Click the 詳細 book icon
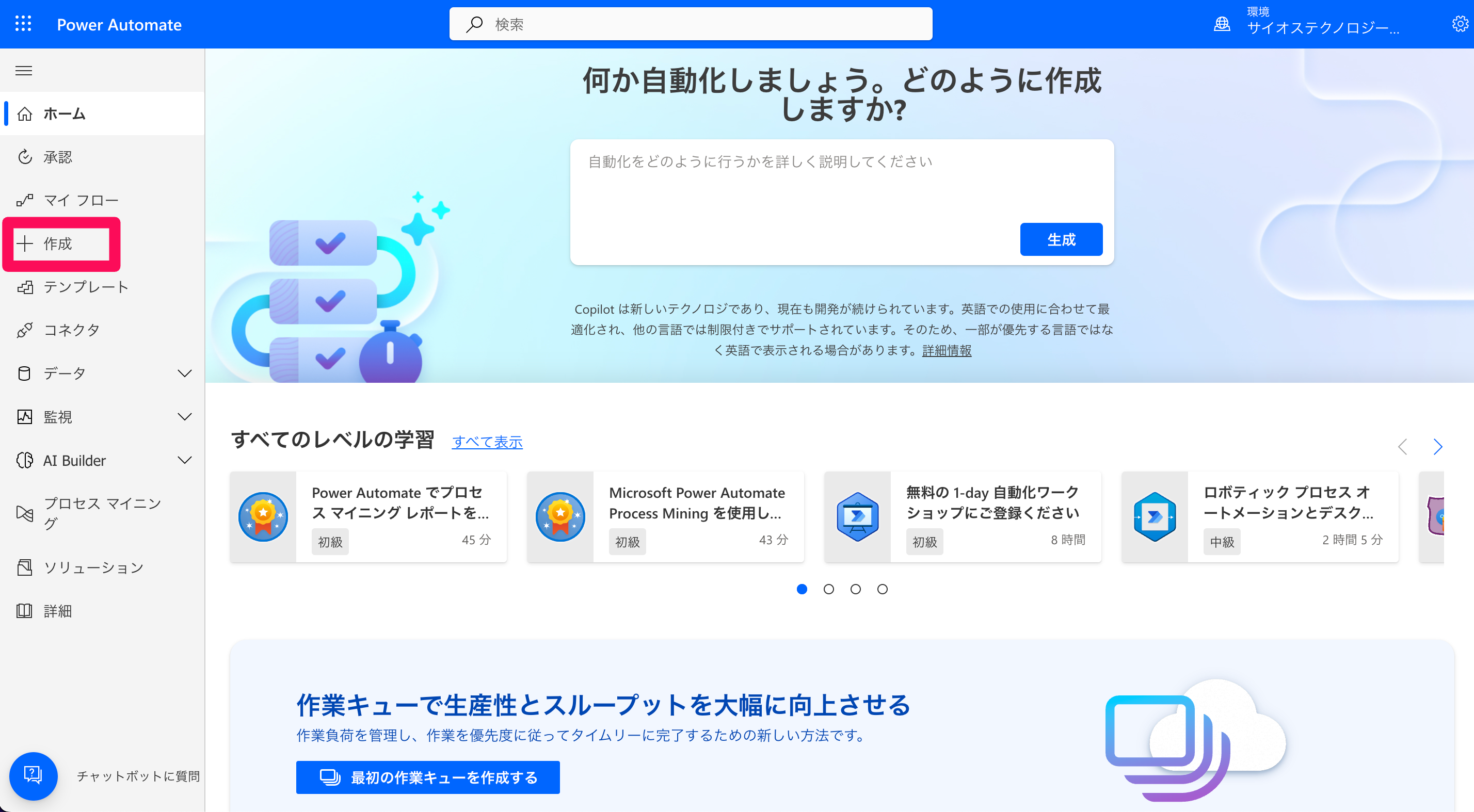 (x=25, y=611)
